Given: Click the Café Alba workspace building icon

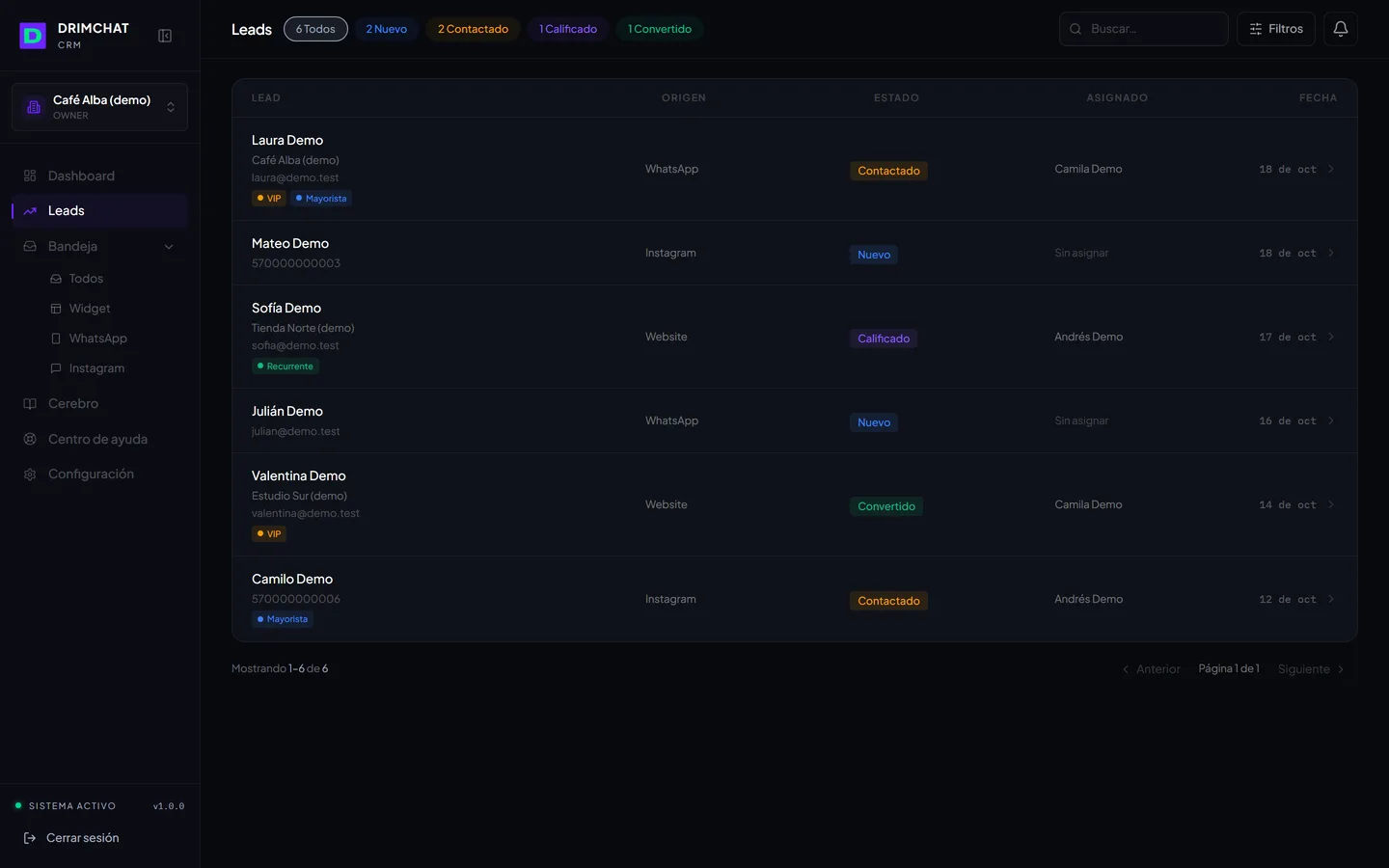Looking at the screenshot, I should click(x=34, y=107).
